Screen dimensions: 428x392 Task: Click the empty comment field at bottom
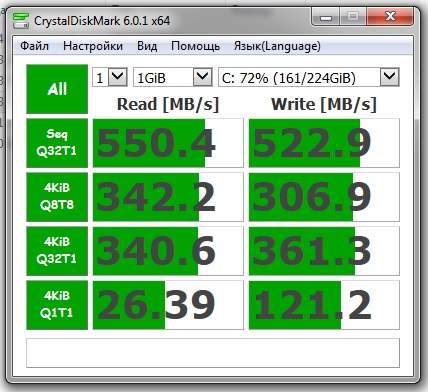[x=213, y=353]
